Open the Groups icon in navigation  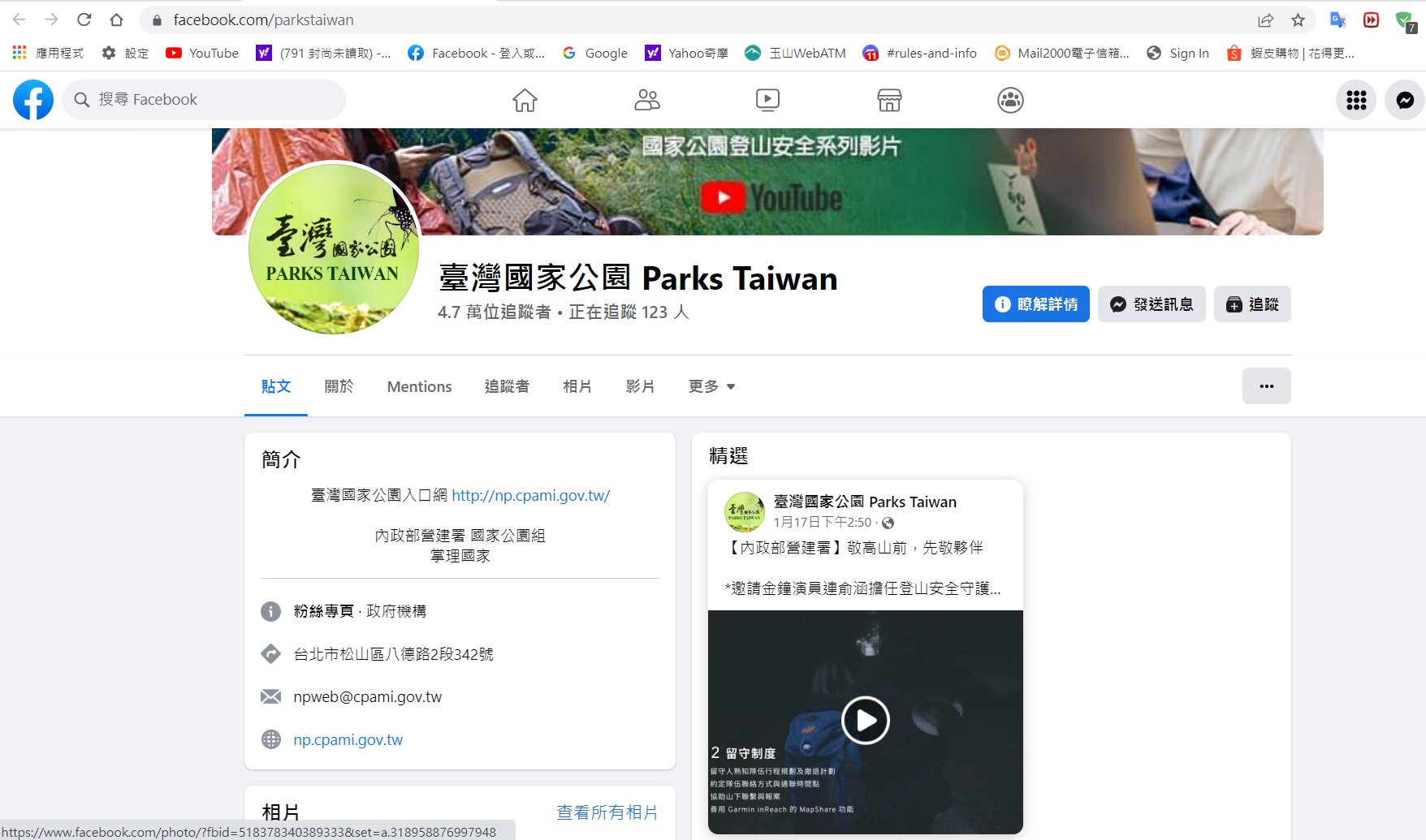[x=1010, y=100]
